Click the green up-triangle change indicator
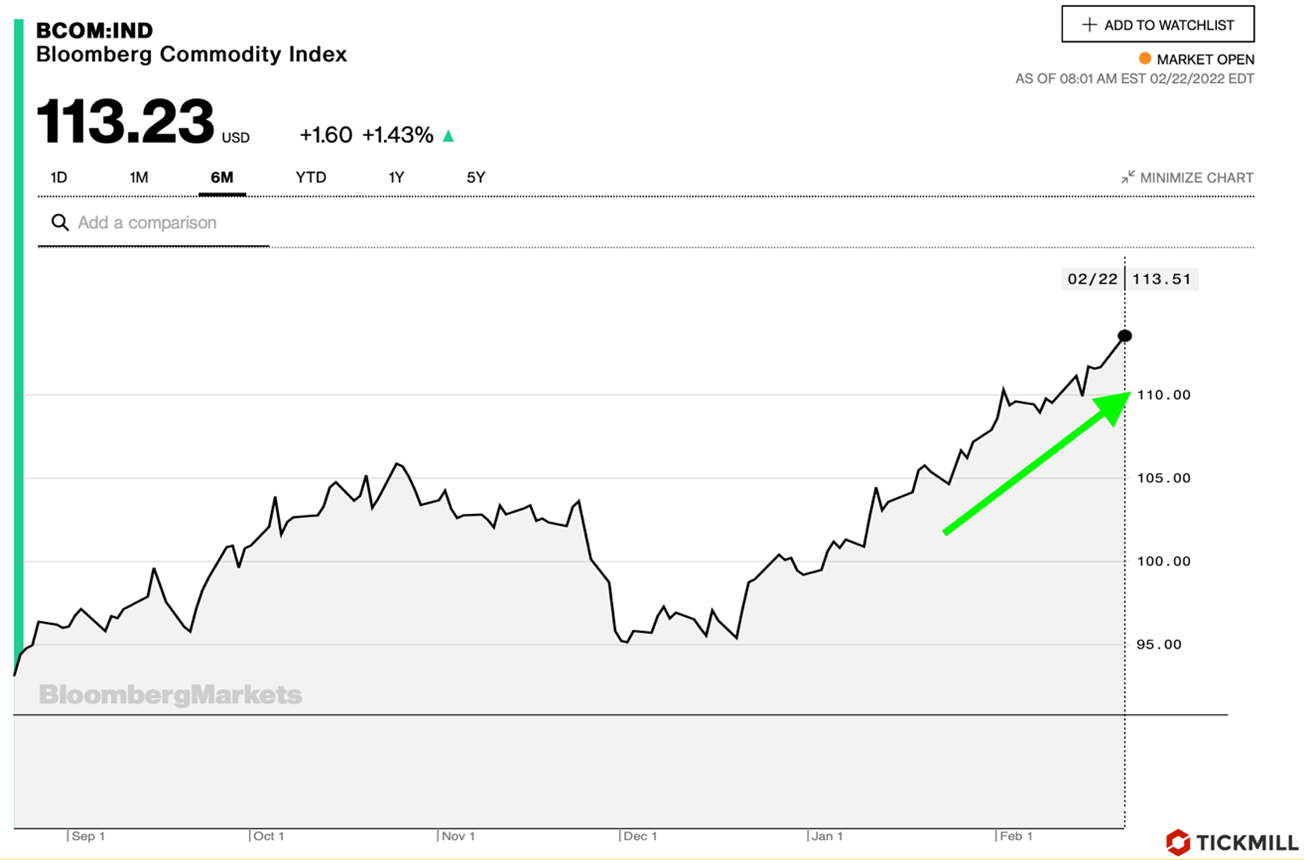1304x860 pixels. 448,136
